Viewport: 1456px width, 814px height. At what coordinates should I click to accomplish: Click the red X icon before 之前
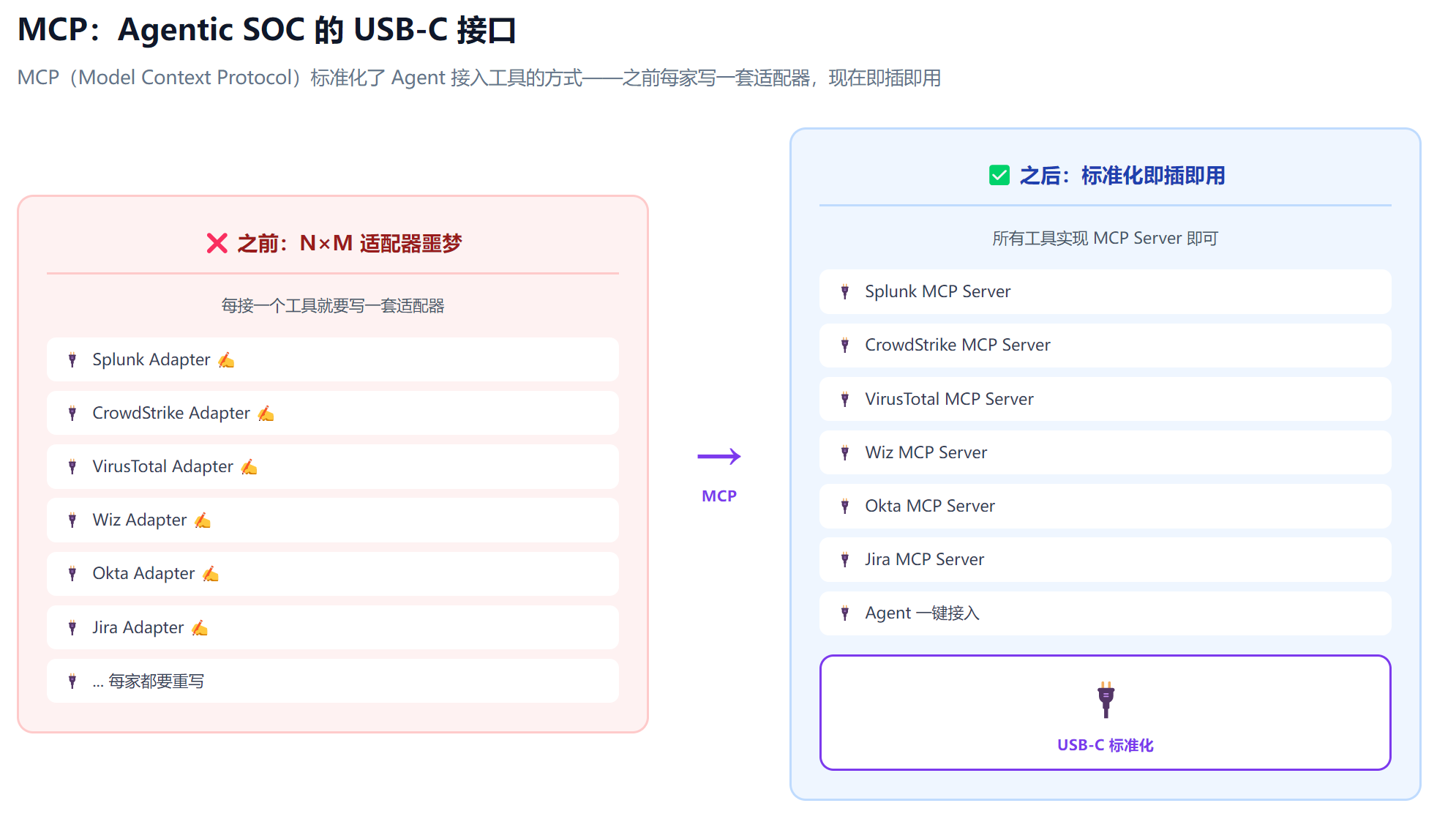coord(217,243)
